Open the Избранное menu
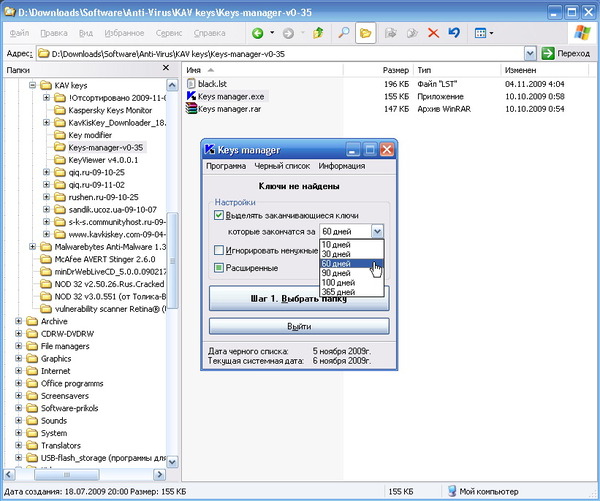The width and height of the screenshot is (600, 501). click(x=124, y=33)
